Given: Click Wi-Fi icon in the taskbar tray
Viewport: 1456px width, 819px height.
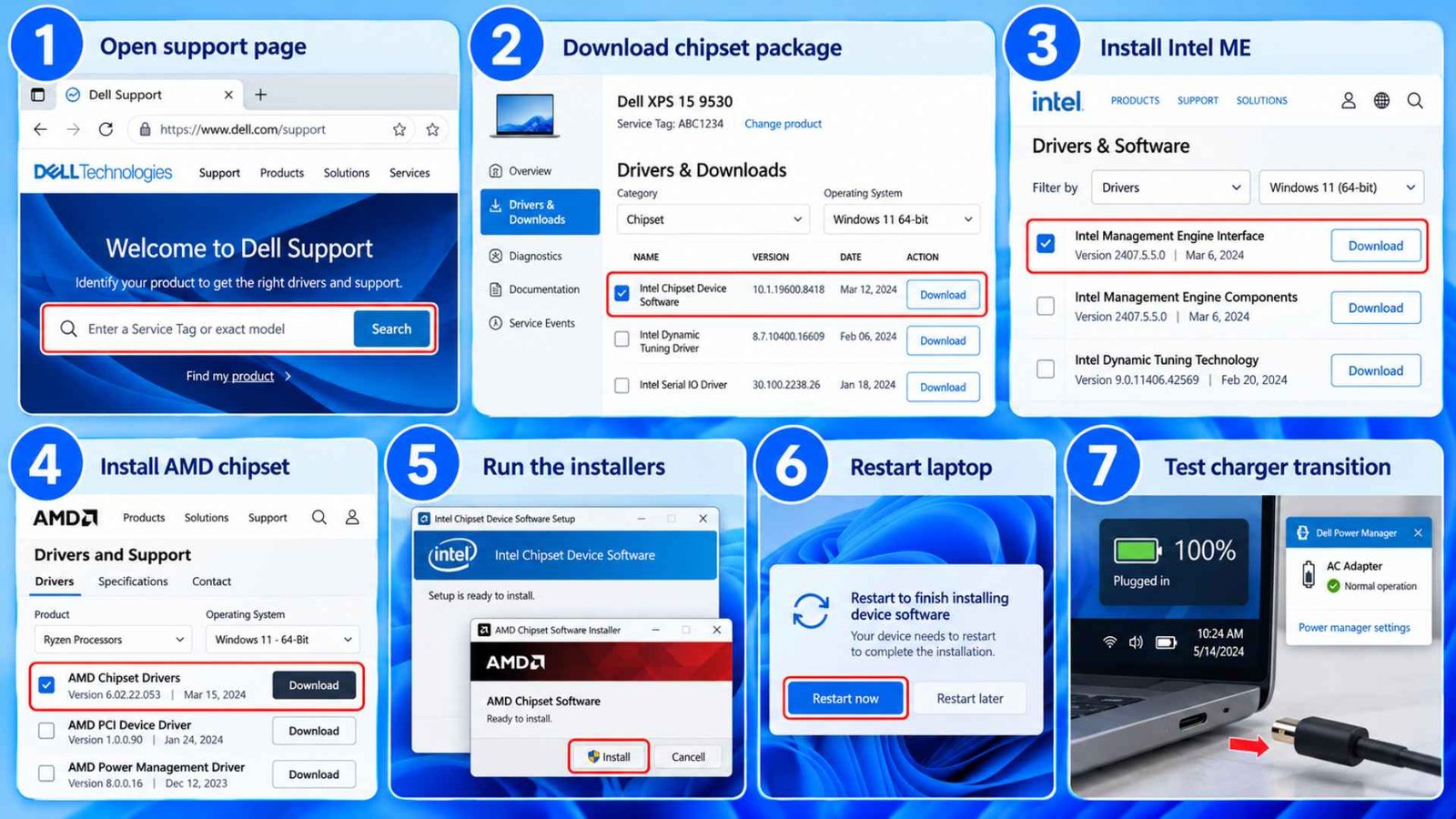Looking at the screenshot, I should (1109, 642).
